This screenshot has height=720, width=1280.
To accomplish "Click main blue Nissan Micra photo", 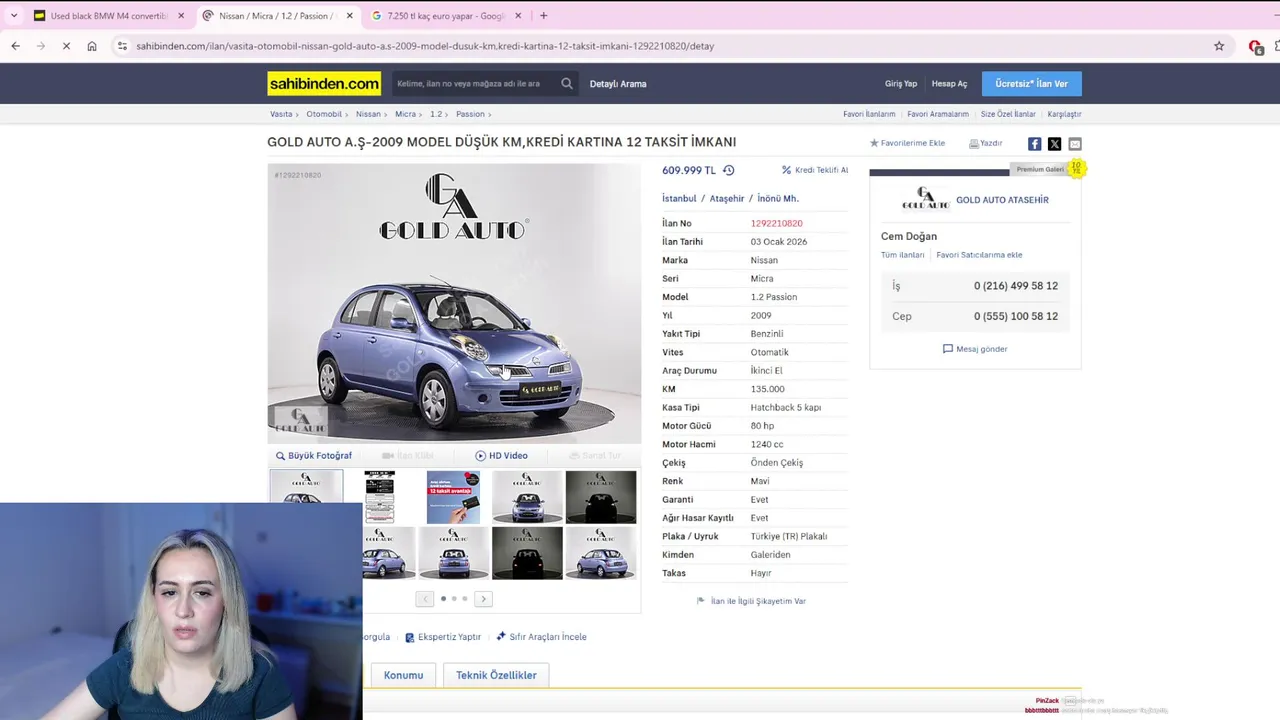I will click(454, 303).
